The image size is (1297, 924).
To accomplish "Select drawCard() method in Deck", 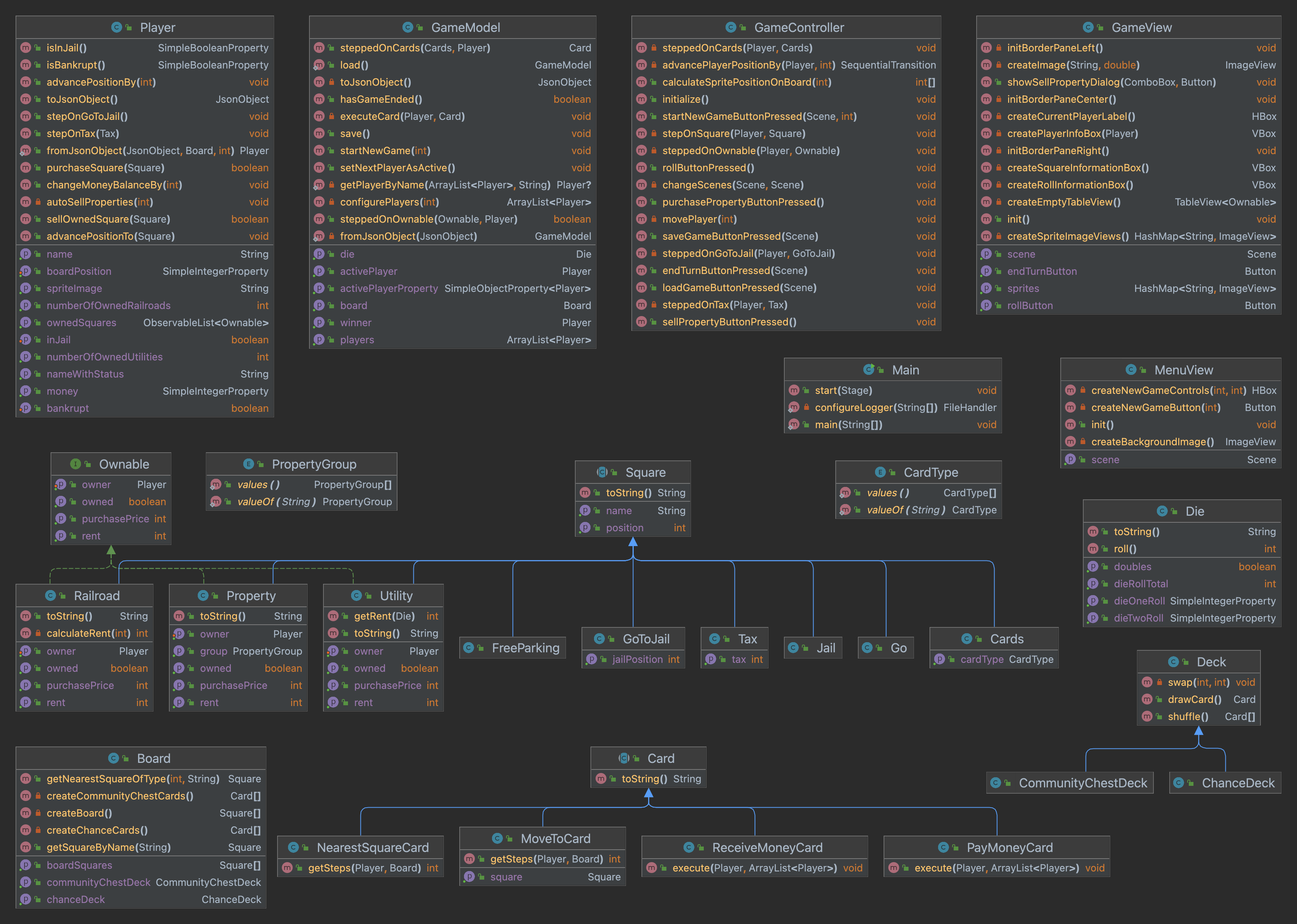I will [1199, 699].
